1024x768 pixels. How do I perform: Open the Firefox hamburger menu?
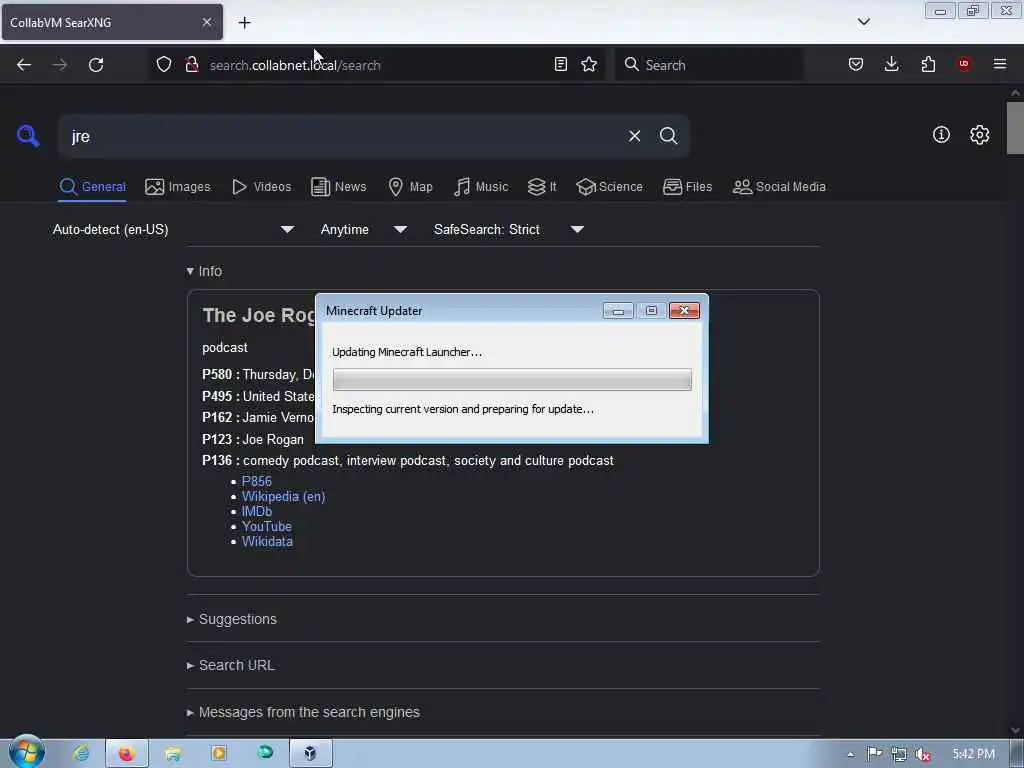click(x=1000, y=64)
